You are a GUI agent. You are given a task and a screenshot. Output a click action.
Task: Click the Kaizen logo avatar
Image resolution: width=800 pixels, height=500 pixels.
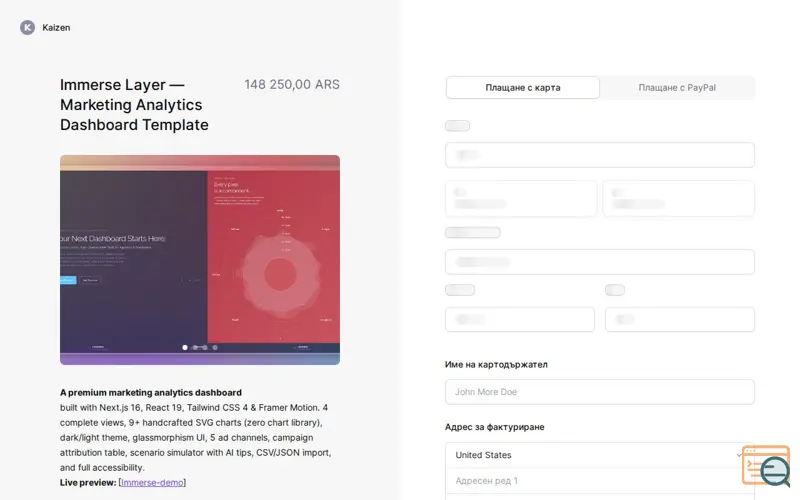point(28,28)
